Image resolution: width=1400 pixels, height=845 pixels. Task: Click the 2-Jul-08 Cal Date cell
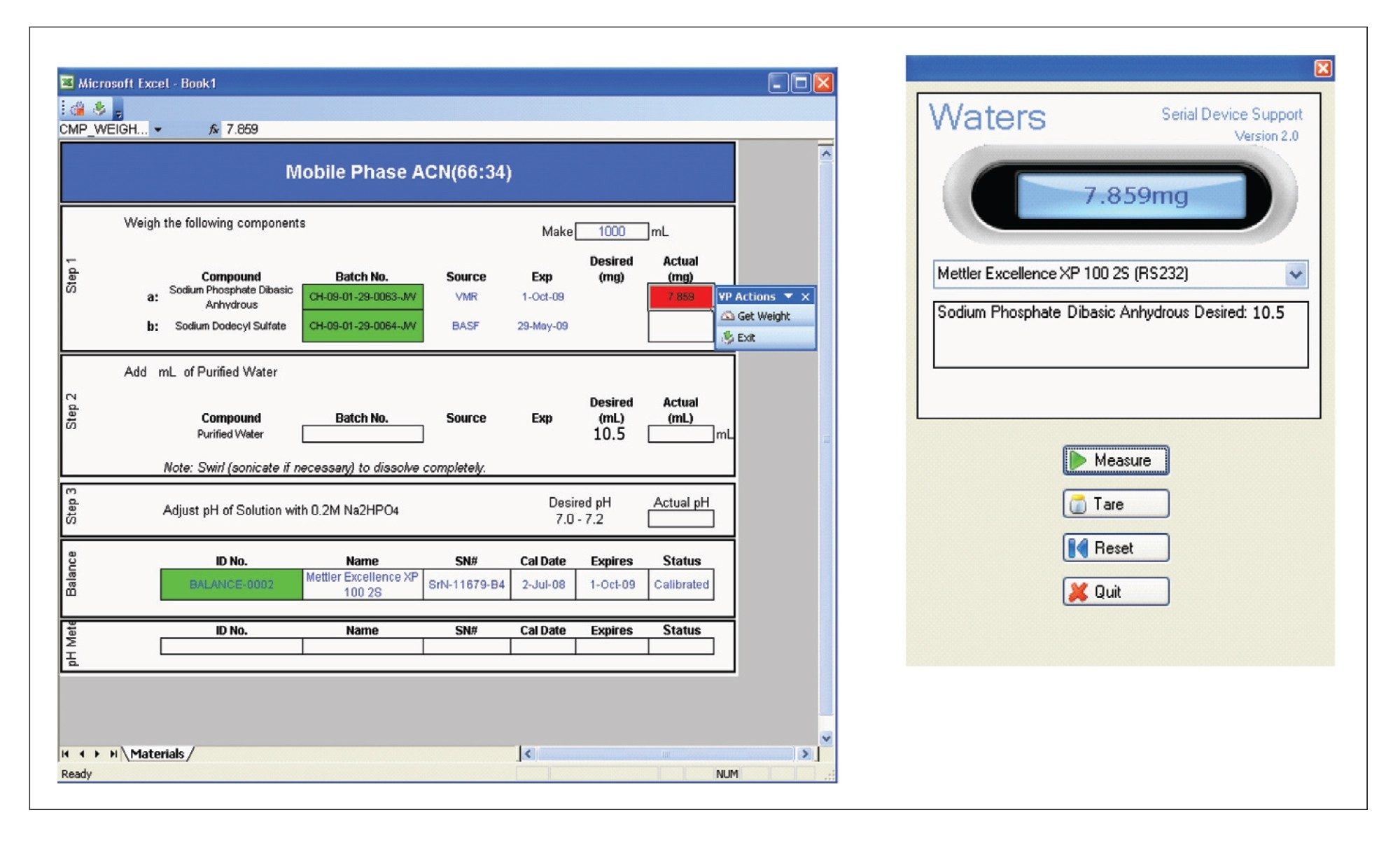tap(543, 585)
